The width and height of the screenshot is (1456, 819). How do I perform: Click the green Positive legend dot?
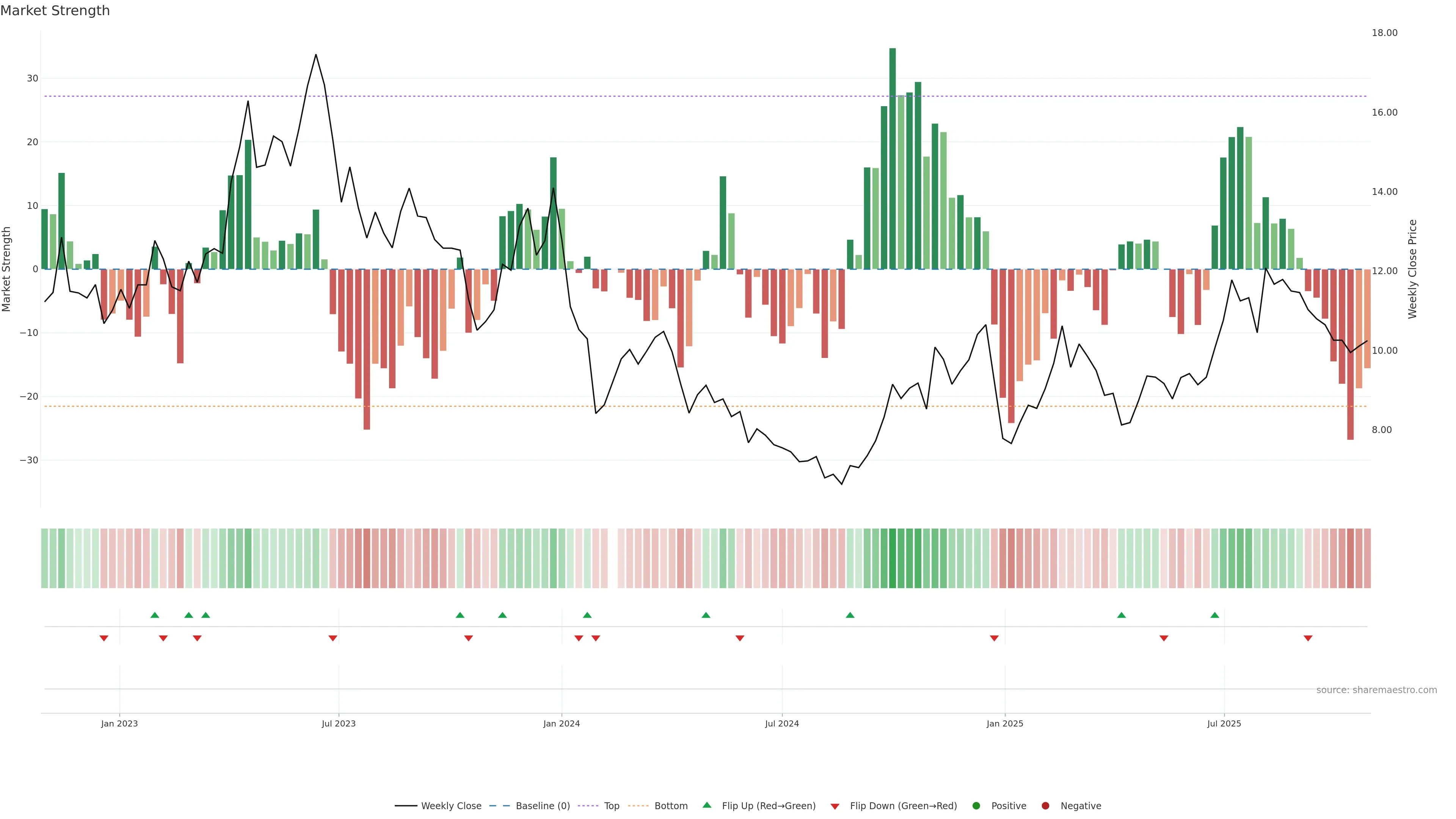976,805
